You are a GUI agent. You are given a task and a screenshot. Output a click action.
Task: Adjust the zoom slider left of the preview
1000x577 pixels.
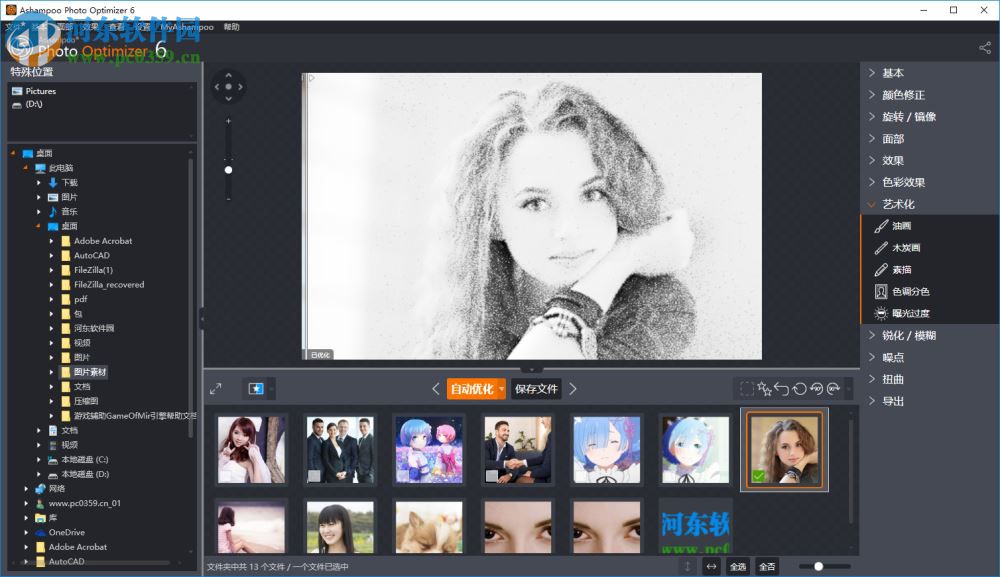(229, 168)
